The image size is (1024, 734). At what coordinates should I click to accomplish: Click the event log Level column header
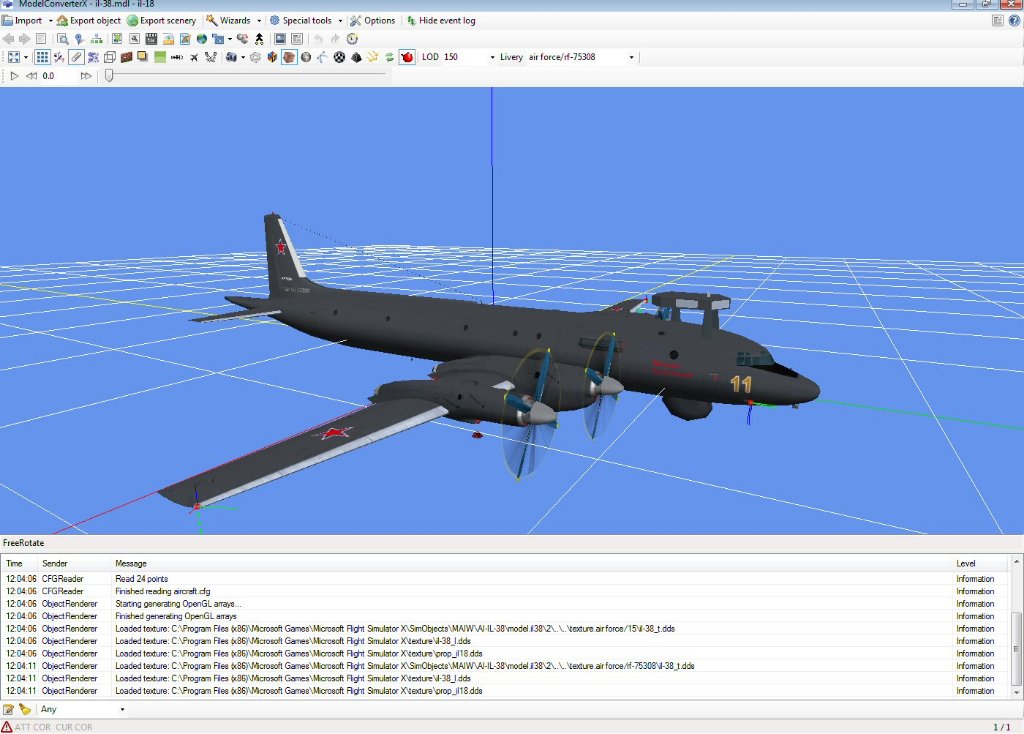pos(982,564)
